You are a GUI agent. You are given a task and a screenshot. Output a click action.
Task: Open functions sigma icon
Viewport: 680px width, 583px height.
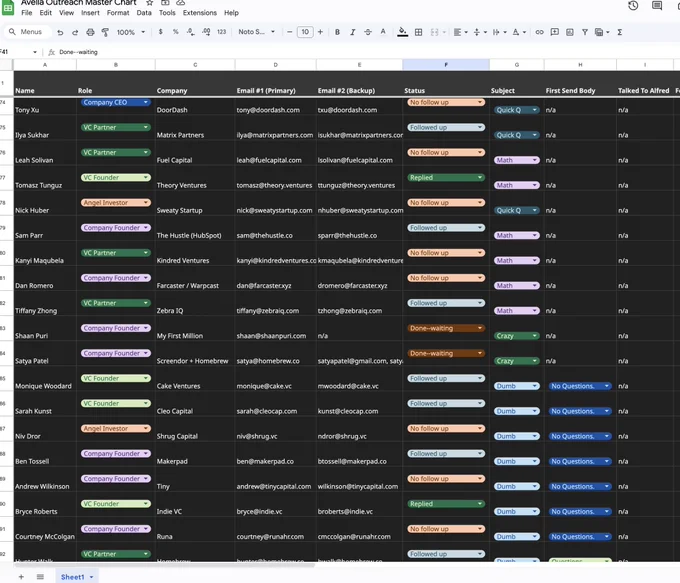click(620, 32)
